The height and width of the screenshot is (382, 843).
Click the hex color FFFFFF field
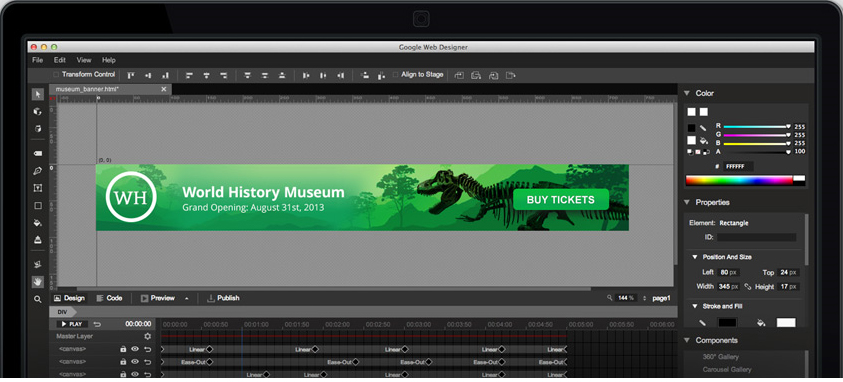[738, 167]
